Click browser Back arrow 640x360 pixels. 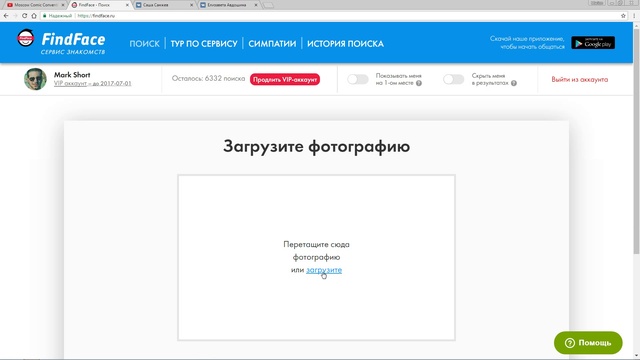click(6, 16)
